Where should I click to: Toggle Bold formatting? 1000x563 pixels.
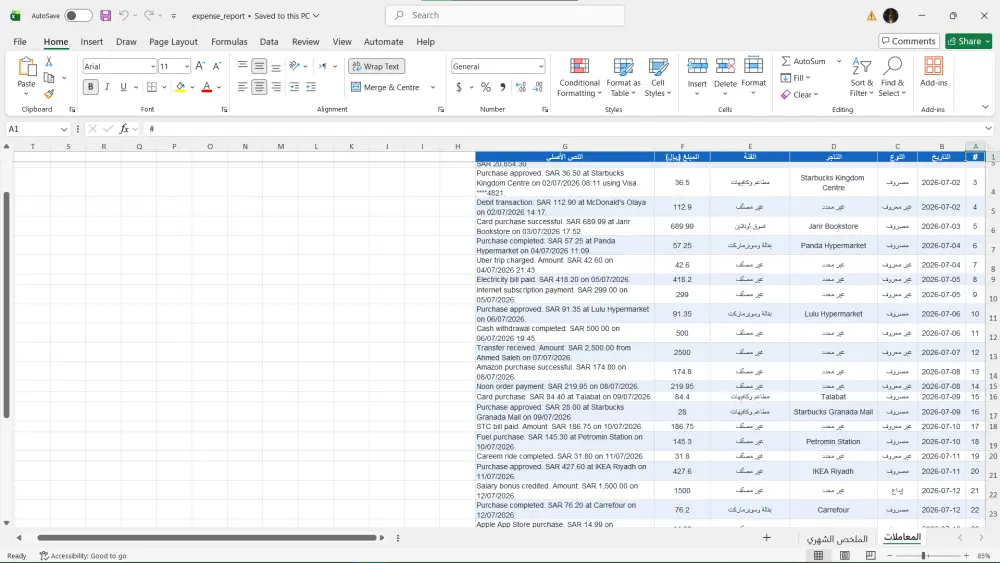91,87
